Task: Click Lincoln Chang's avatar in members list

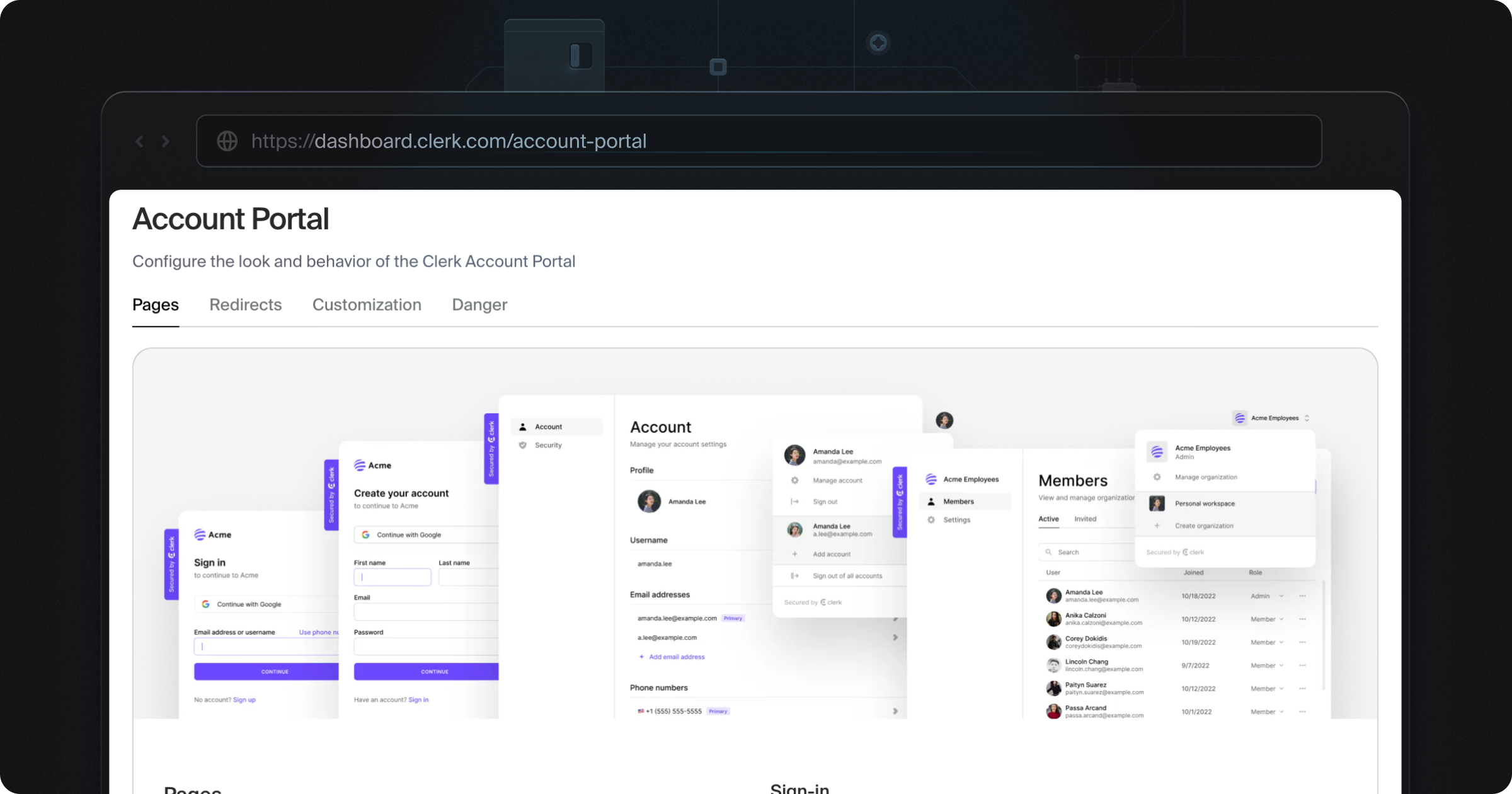Action: point(1053,665)
